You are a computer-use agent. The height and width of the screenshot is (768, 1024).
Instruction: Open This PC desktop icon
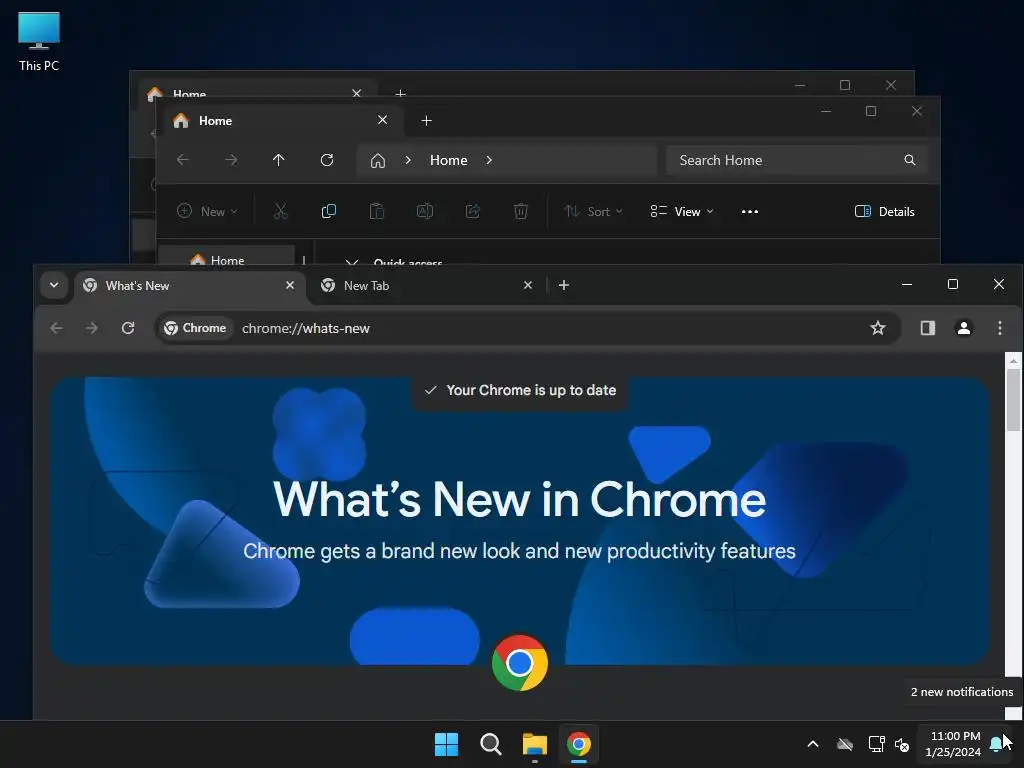39,41
